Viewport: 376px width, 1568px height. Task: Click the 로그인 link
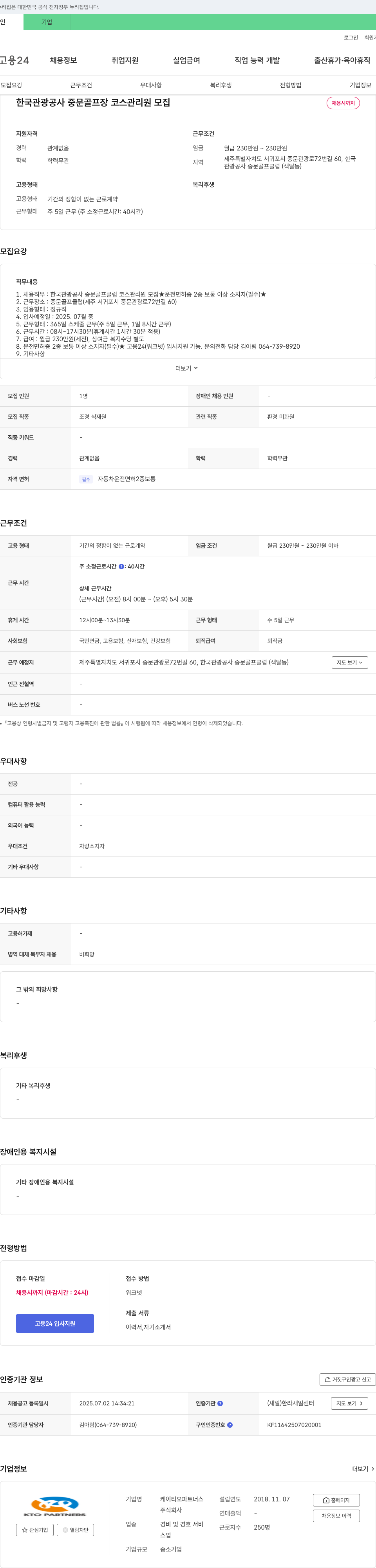pyautogui.click(x=351, y=38)
